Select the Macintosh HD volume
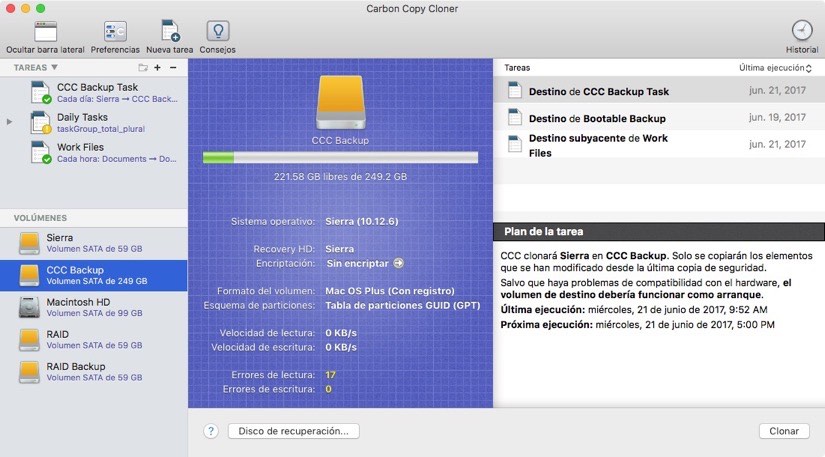The image size is (825, 457). pyautogui.click(x=94, y=307)
